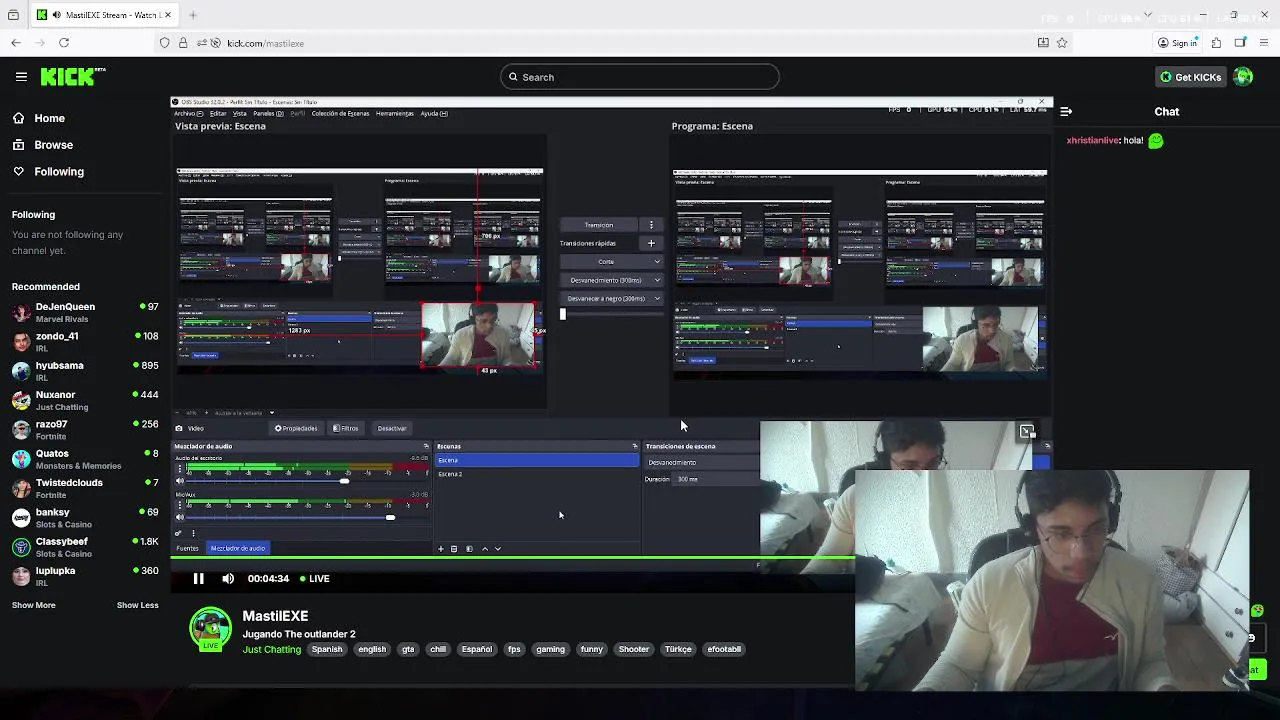
Task: Click the Get KICKs button
Action: click(x=1190, y=77)
